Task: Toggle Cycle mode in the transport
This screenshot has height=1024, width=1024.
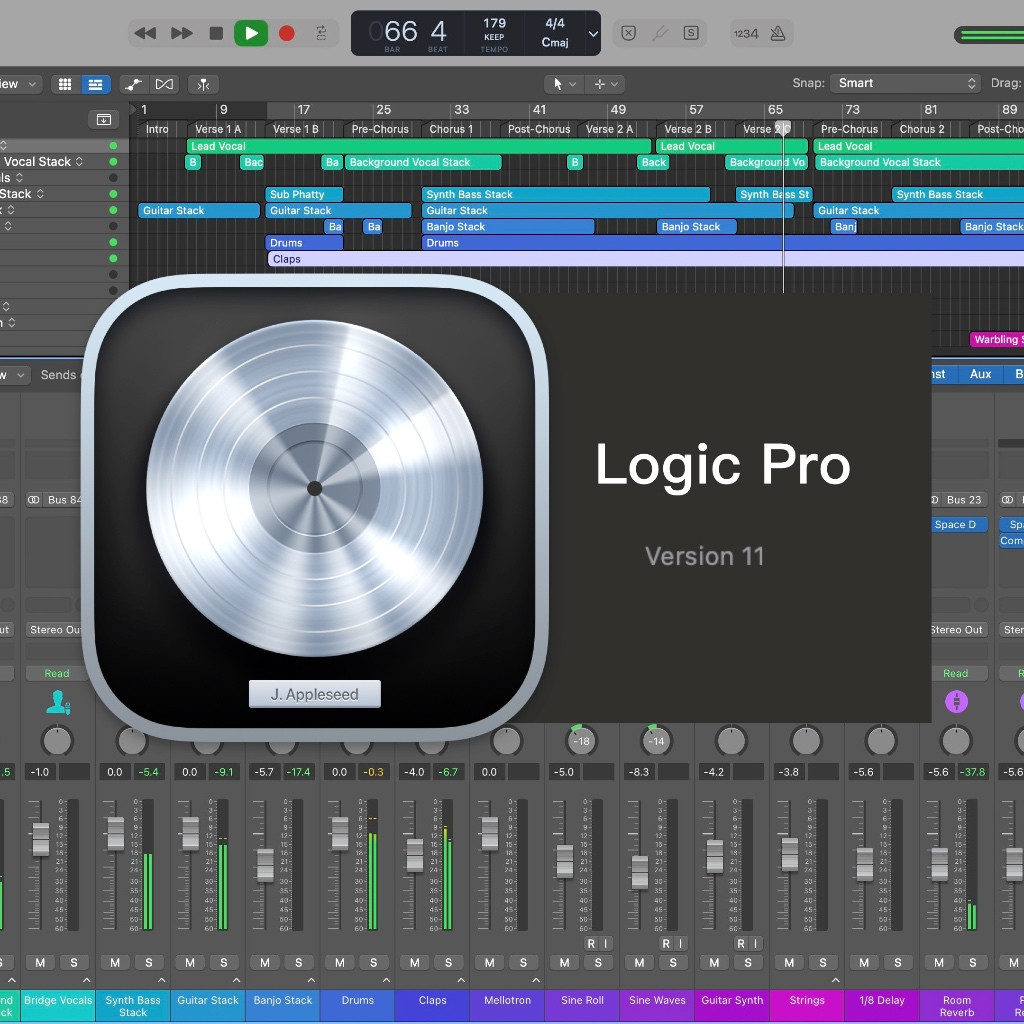Action: [x=321, y=33]
